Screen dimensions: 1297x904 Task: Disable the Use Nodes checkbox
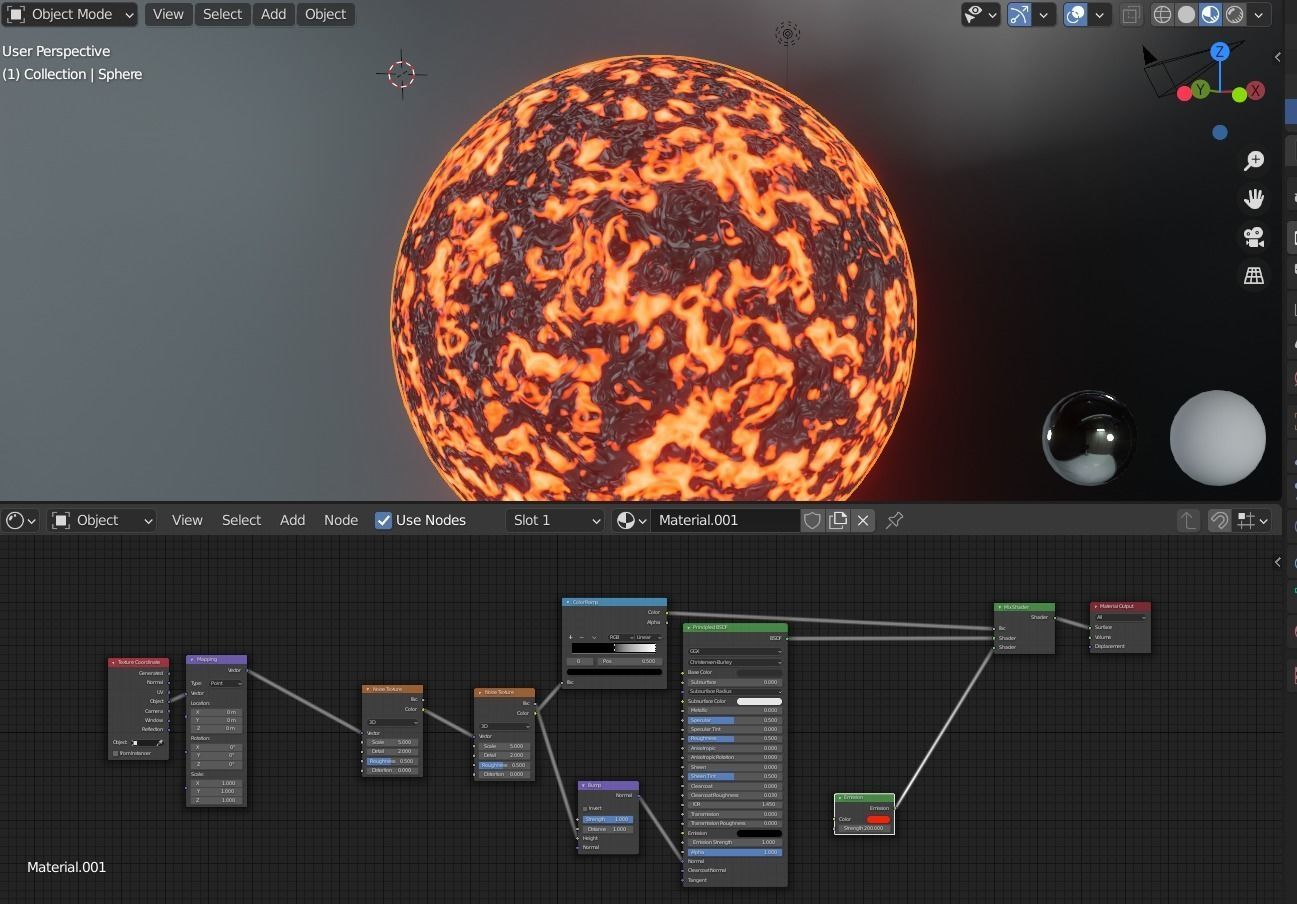coord(383,520)
